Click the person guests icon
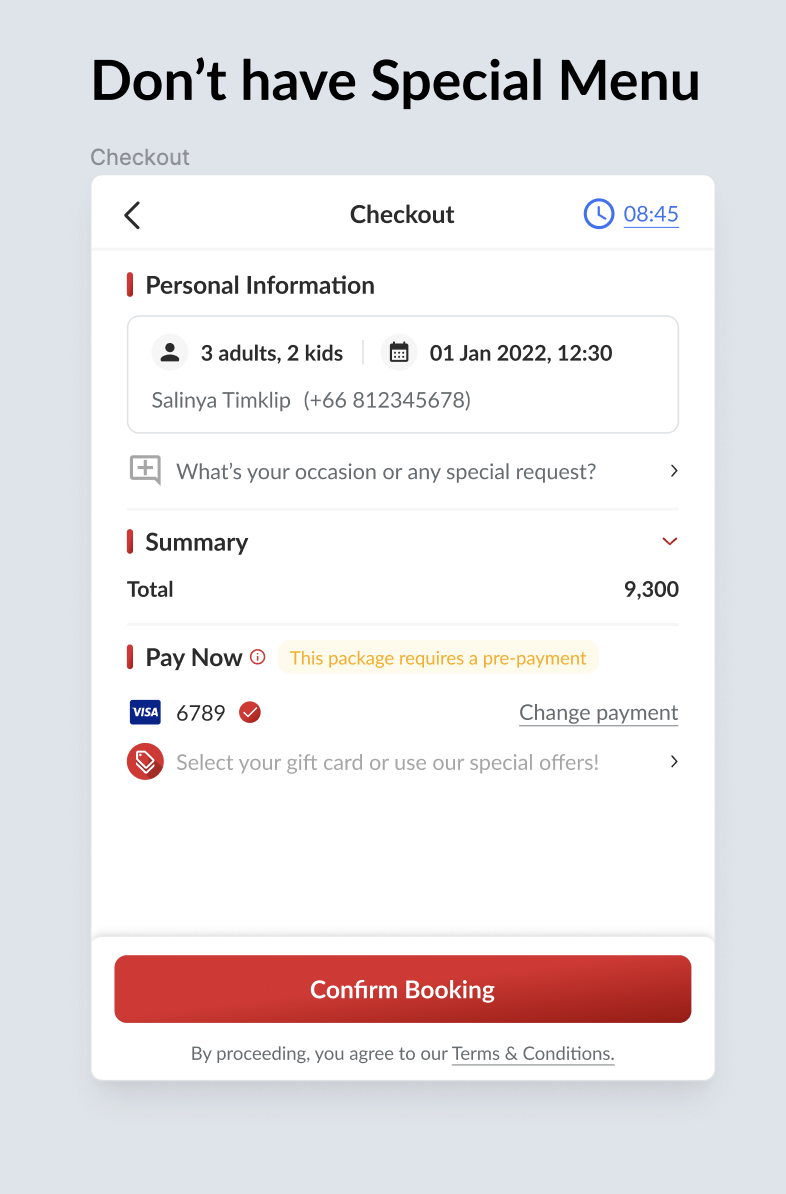This screenshot has height=1194, width=786. (170, 352)
